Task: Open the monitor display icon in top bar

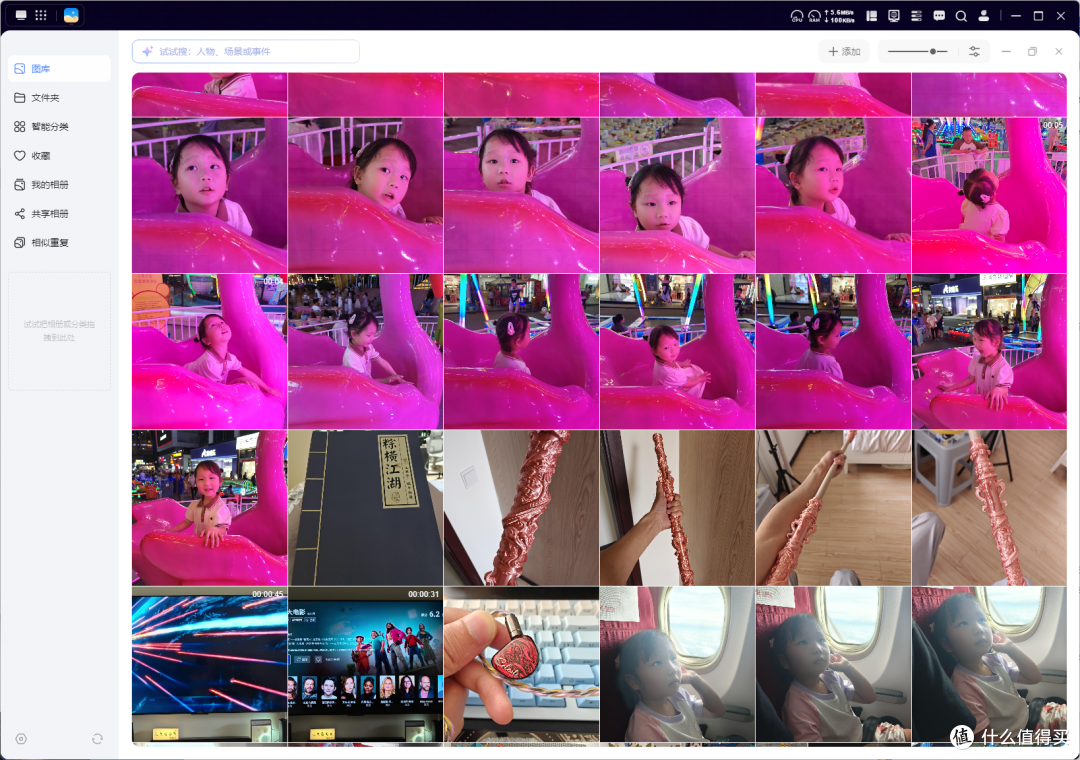Action: click(894, 16)
